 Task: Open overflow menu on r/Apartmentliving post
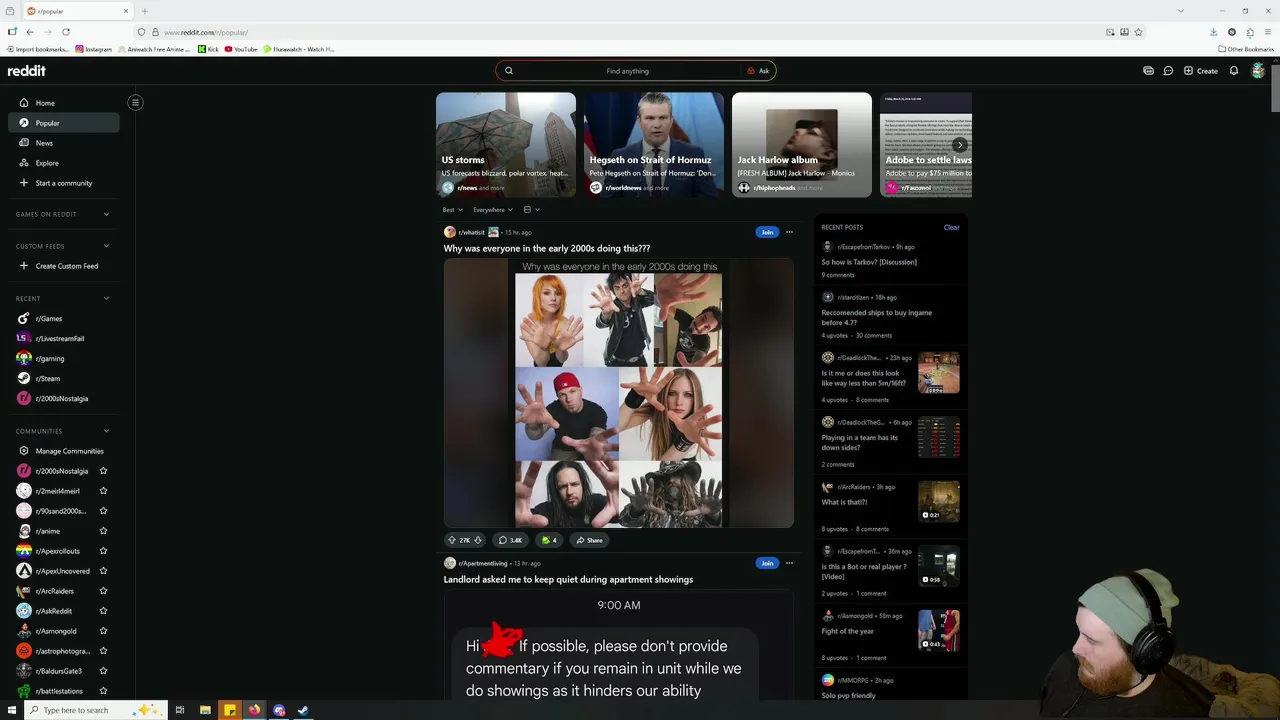coord(789,563)
